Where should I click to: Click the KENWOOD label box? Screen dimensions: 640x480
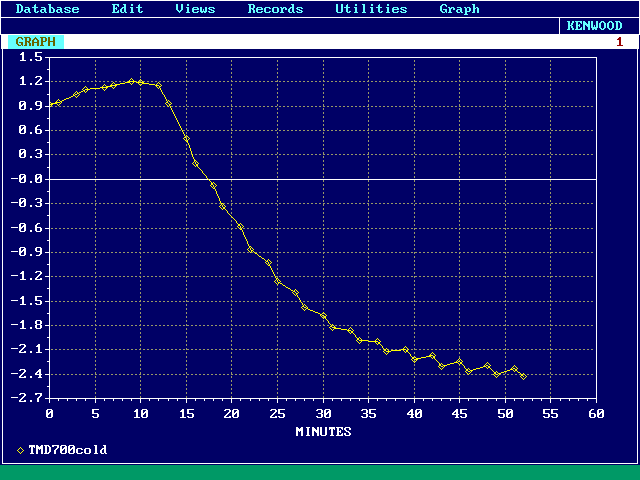click(594, 26)
